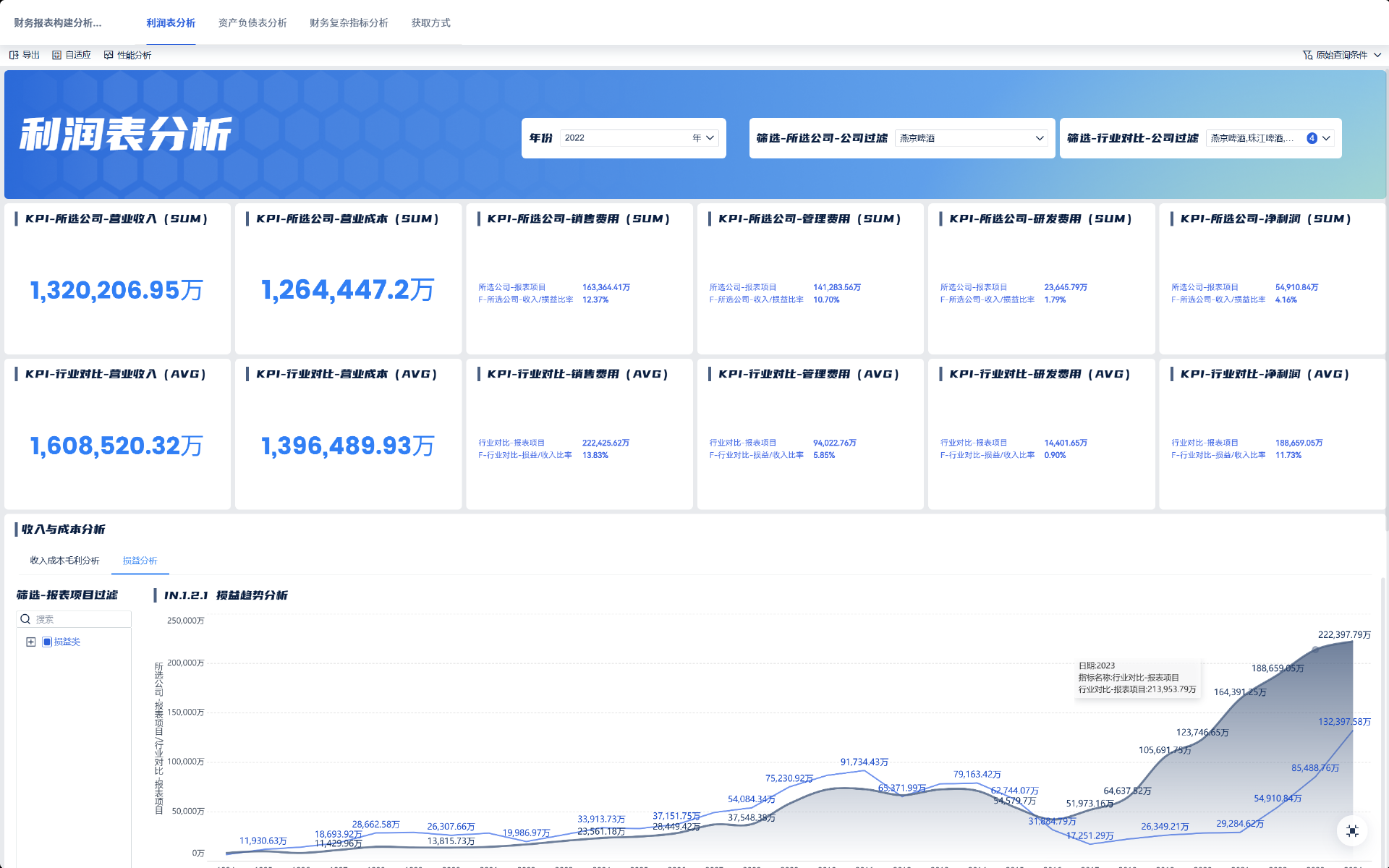Open the 获取方式 tab
The image size is (1389, 868).
430,23
